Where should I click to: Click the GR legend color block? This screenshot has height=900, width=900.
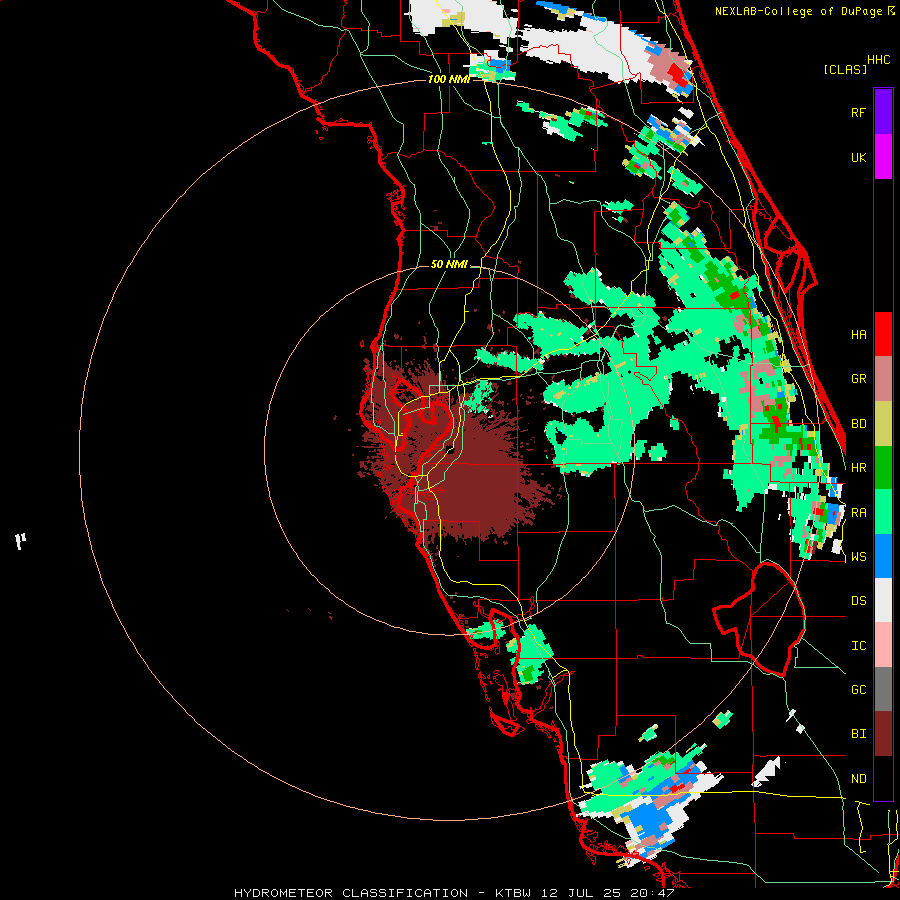point(883,379)
